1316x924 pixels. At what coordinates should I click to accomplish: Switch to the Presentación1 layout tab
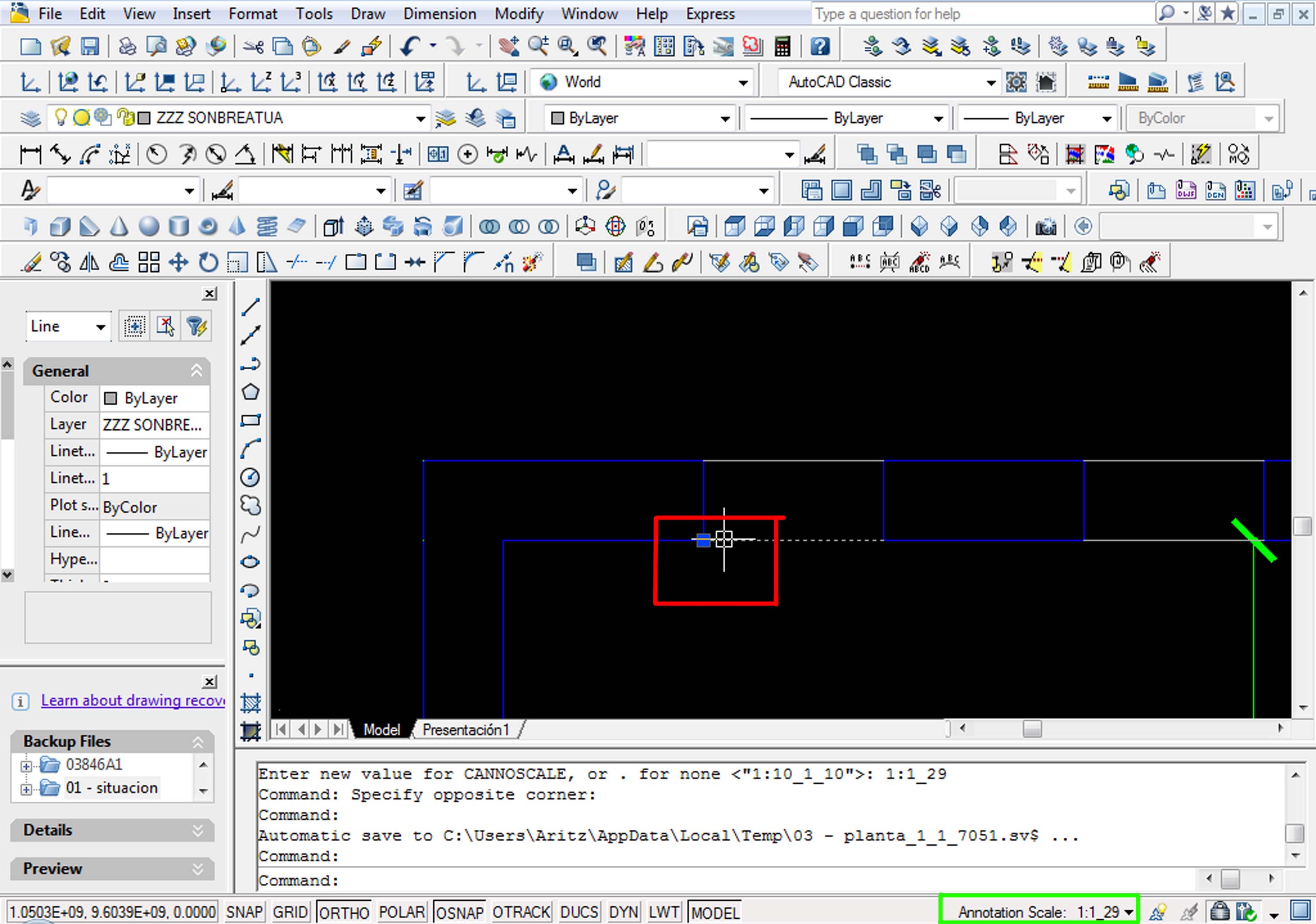coord(466,729)
